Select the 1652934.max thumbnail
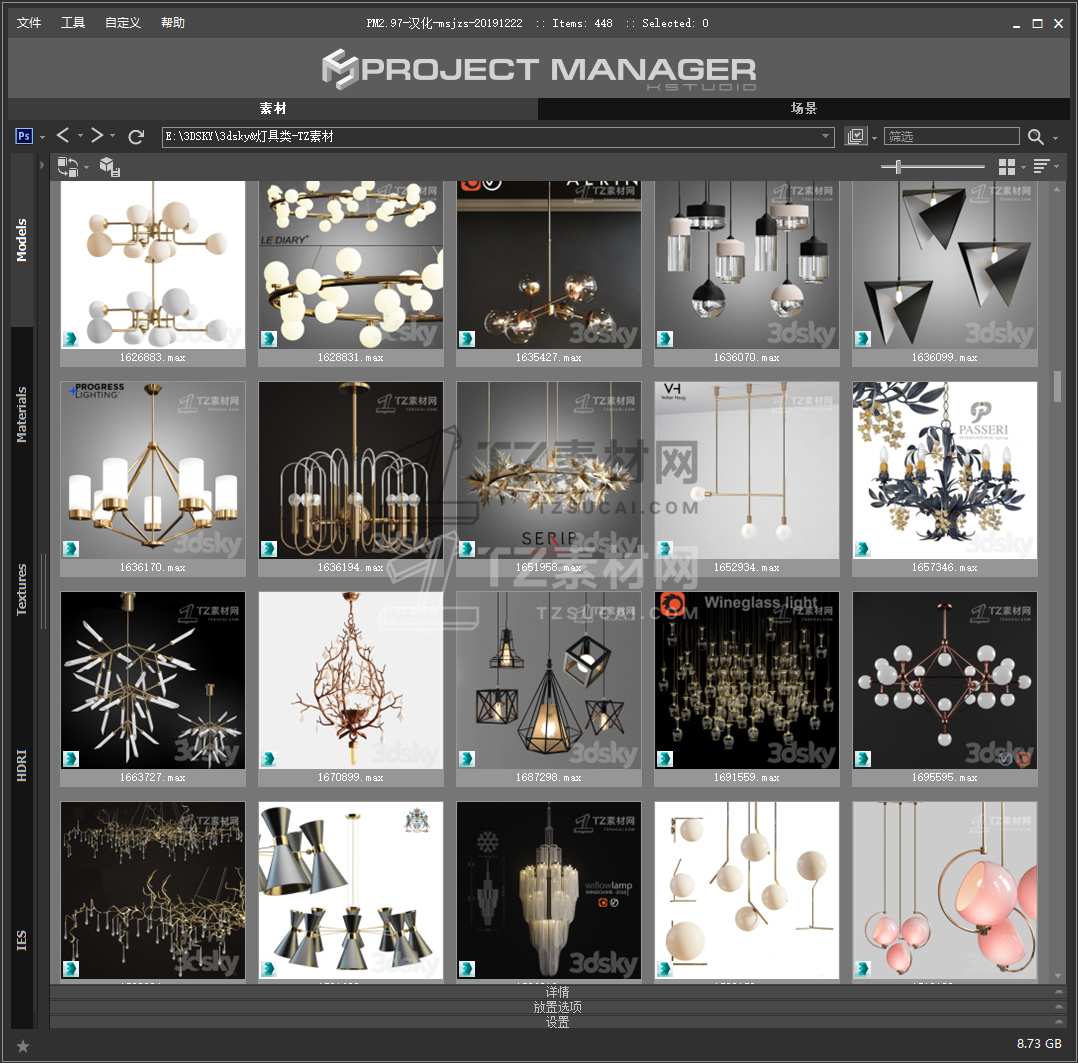1078x1063 pixels. coord(747,470)
